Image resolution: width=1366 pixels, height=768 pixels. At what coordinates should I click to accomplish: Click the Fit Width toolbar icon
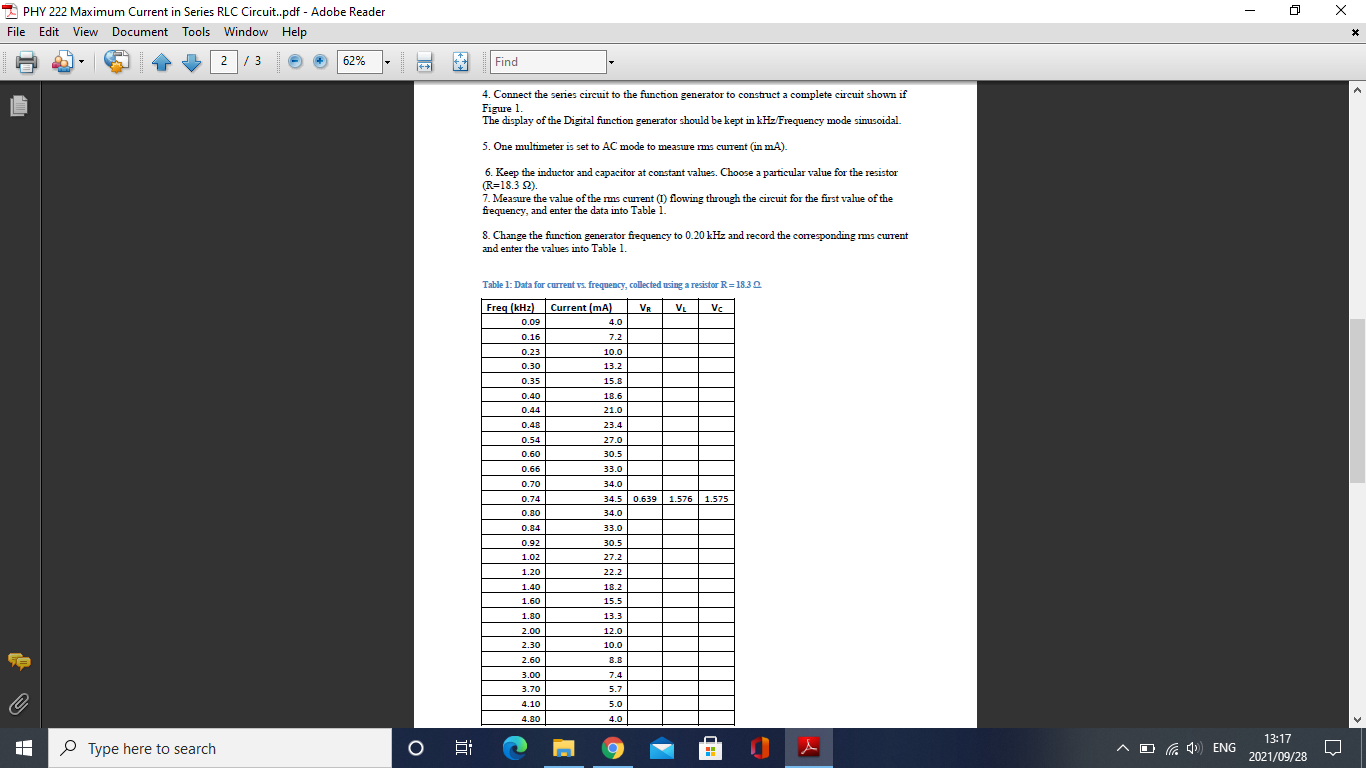point(424,62)
